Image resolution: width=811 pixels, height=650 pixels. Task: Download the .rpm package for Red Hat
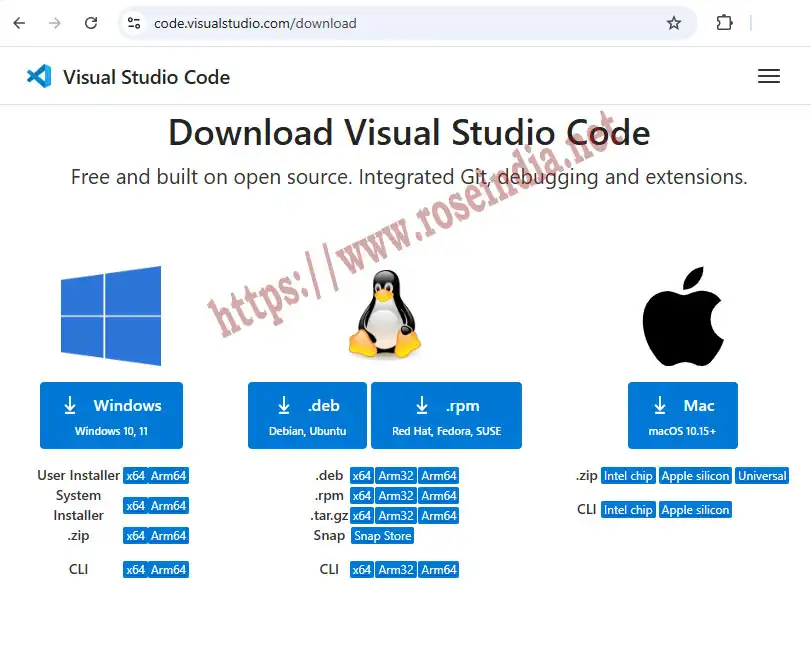(x=446, y=415)
